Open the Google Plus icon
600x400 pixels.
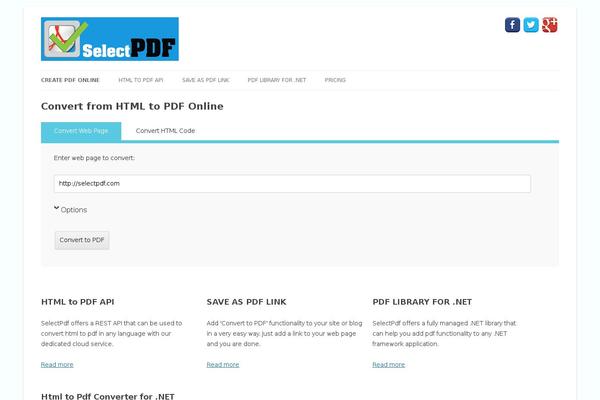pyautogui.click(x=549, y=25)
